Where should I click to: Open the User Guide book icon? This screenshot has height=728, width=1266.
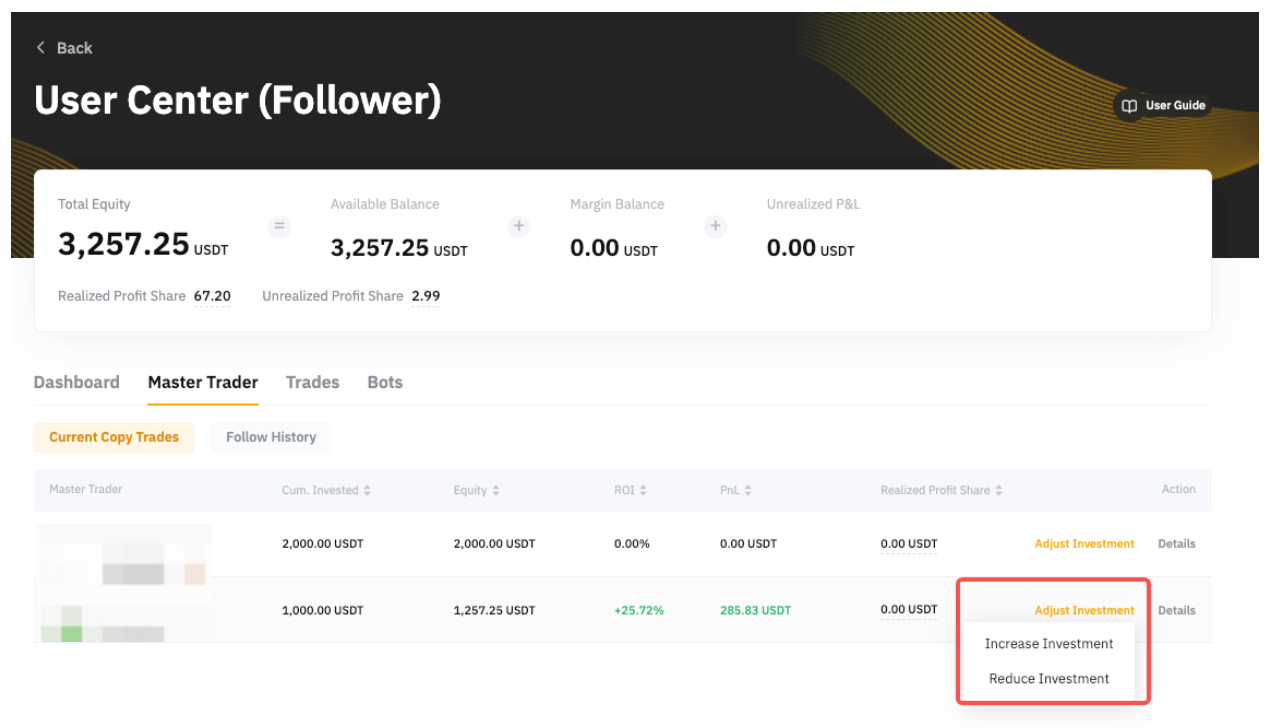1129,106
